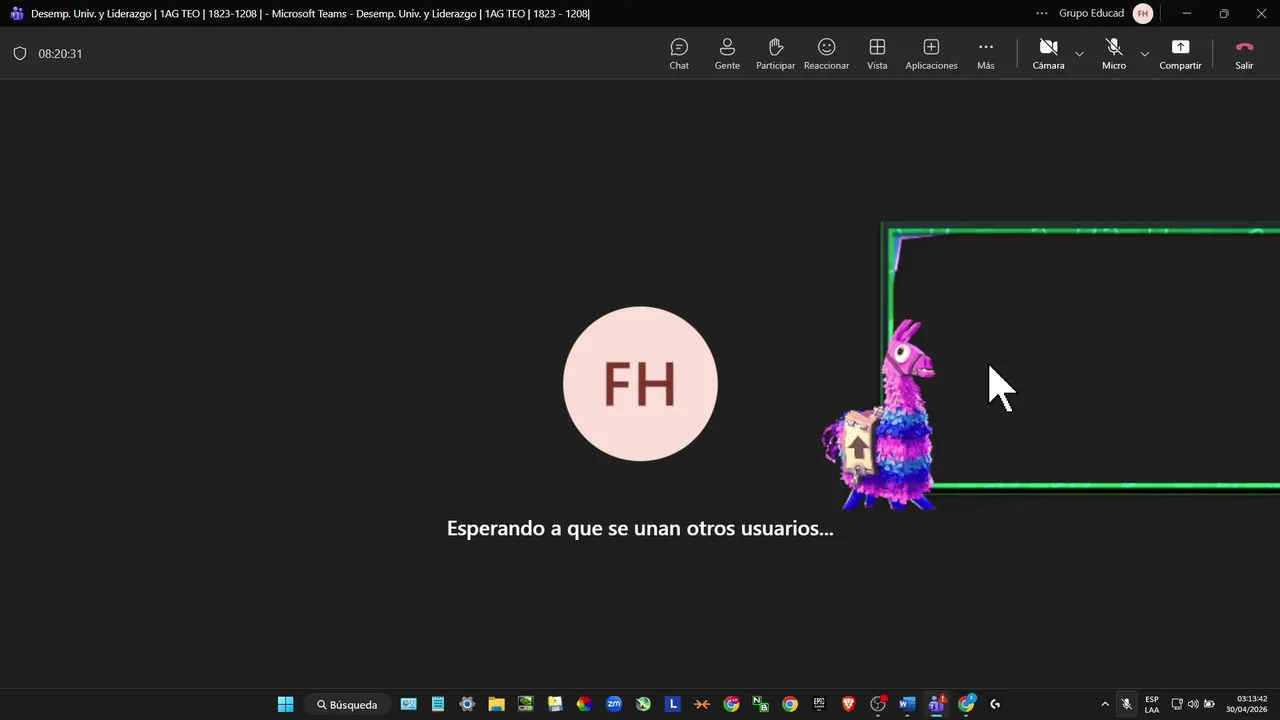Image resolution: width=1280 pixels, height=720 pixels.
Task: Expand the camera options arrow
Action: (x=1079, y=54)
